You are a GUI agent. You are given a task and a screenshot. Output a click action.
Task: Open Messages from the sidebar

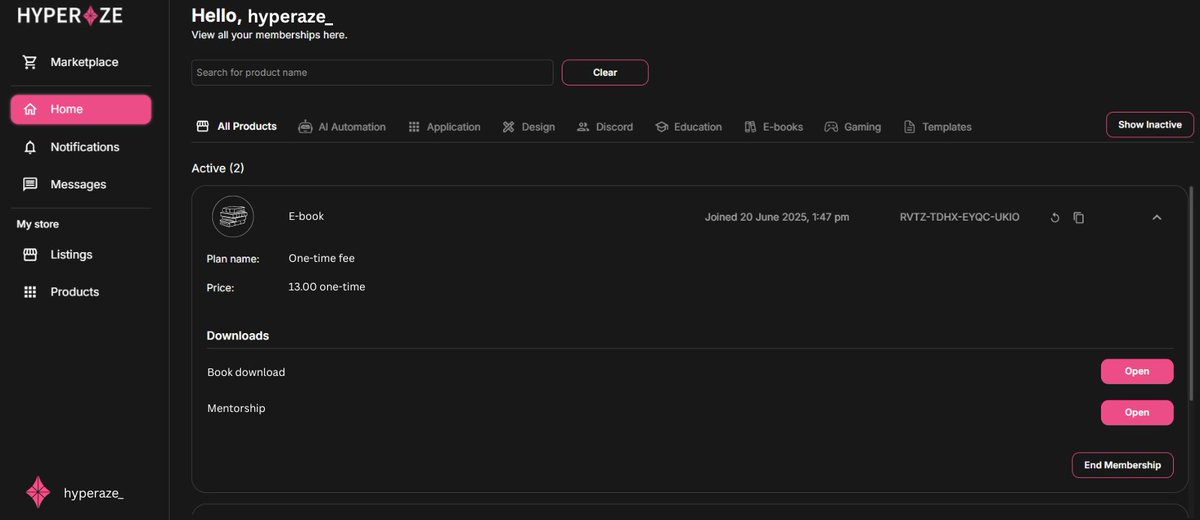(81, 184)
